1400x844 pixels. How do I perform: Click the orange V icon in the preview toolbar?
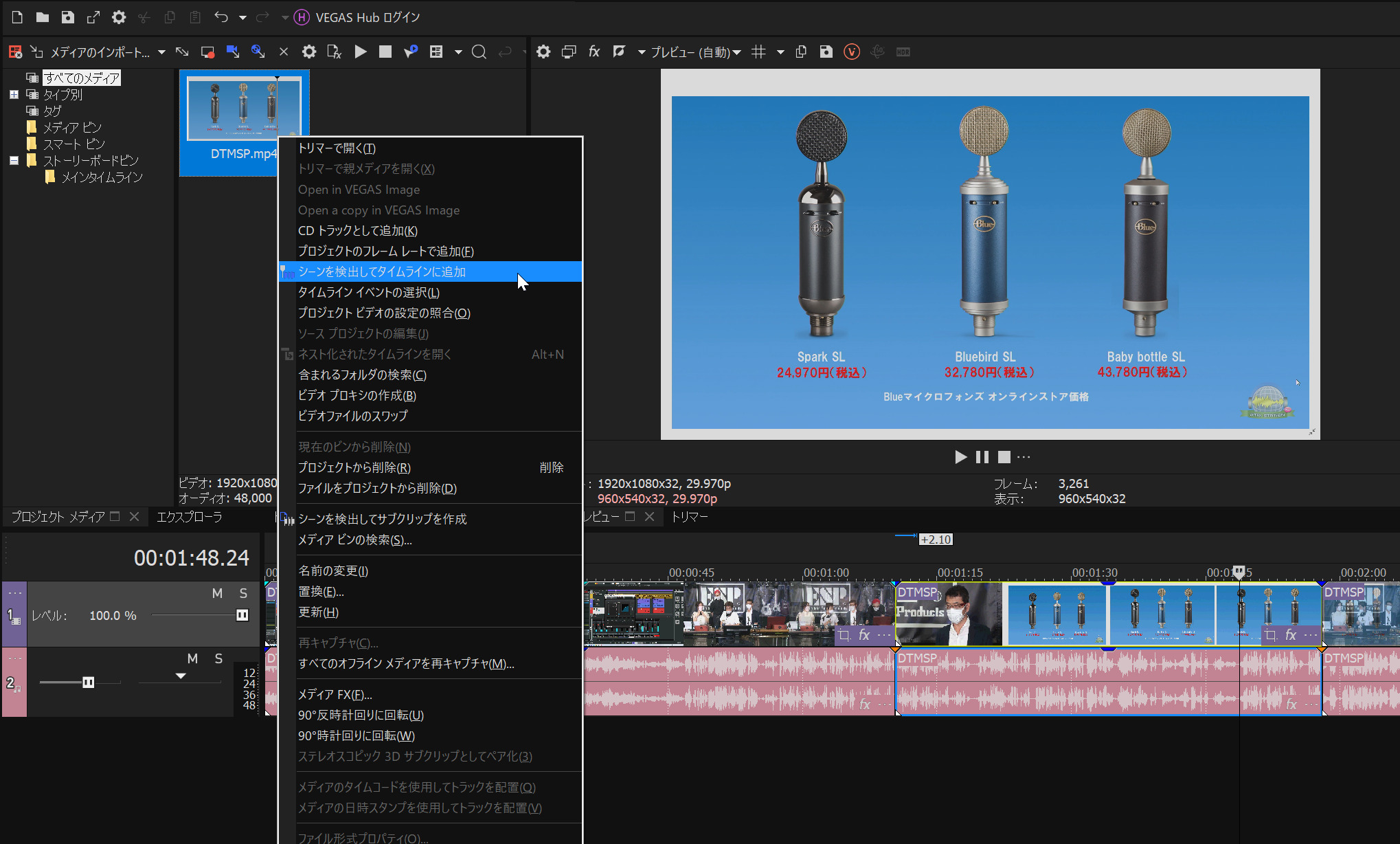[x=852, y=52]
